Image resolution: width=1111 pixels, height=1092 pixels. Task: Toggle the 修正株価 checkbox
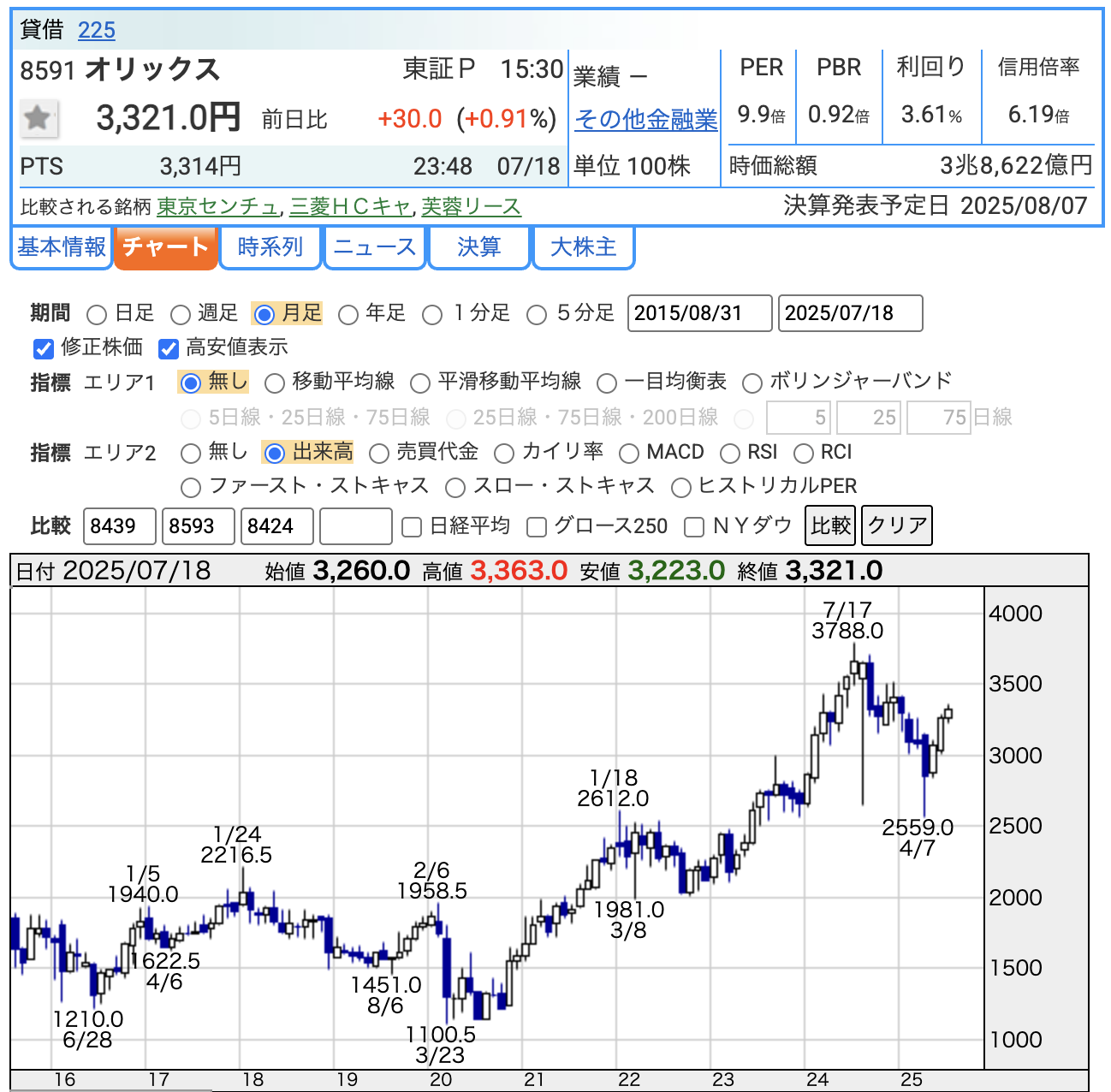tap(44, 348)
